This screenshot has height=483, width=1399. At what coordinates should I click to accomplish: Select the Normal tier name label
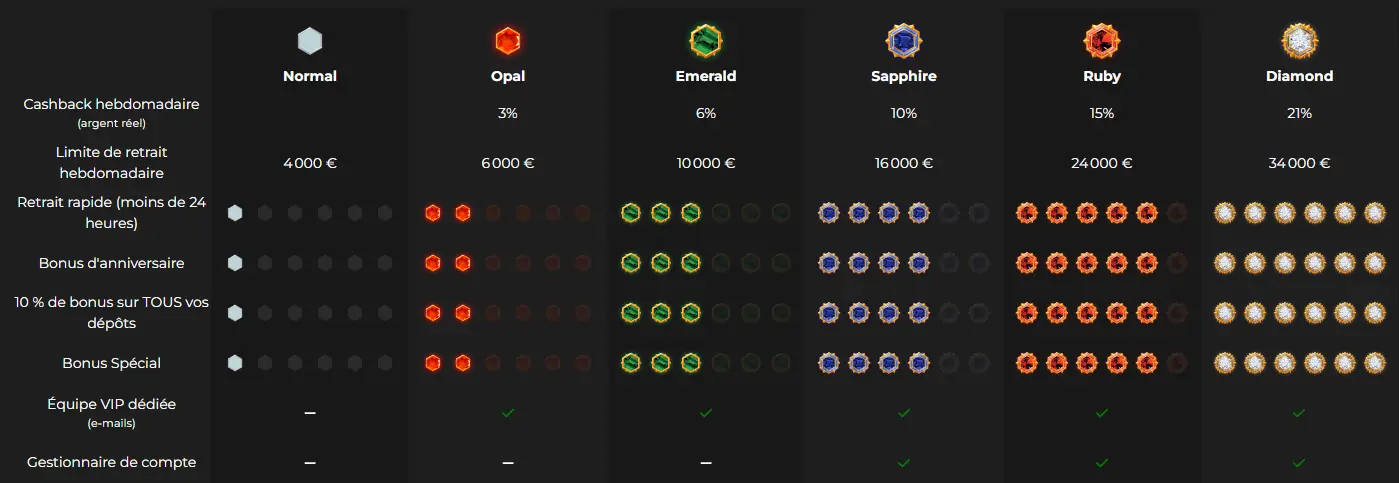[310, 76]
